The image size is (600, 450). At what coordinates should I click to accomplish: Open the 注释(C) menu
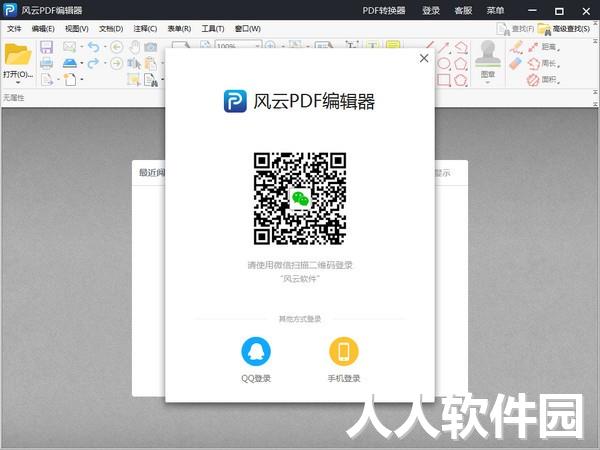pos(145,29)
